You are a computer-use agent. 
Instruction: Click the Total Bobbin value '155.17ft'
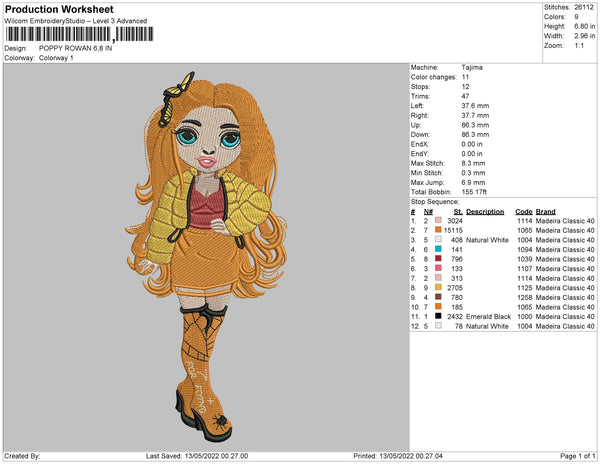point(474,192)
